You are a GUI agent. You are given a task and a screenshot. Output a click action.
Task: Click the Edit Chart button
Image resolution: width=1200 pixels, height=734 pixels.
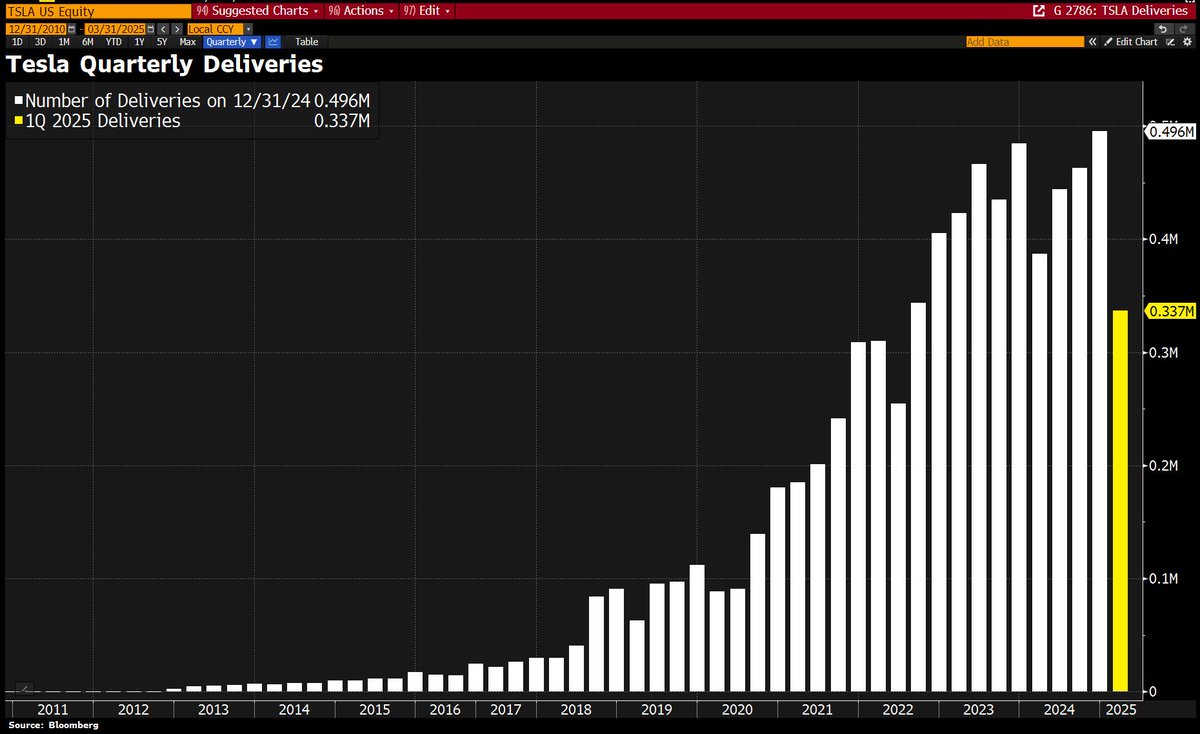1130,42
